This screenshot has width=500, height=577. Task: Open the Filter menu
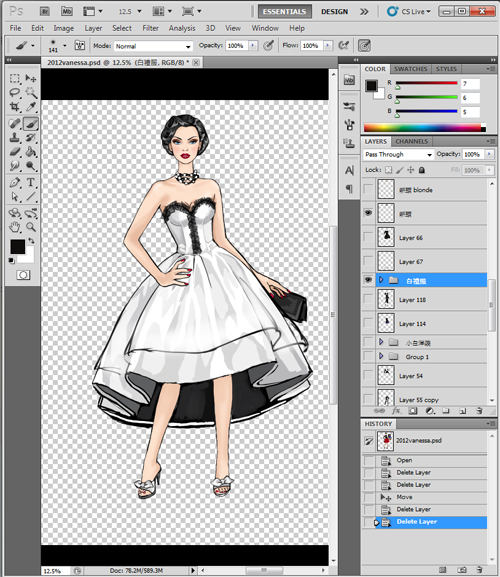click(x=150, y=28)
